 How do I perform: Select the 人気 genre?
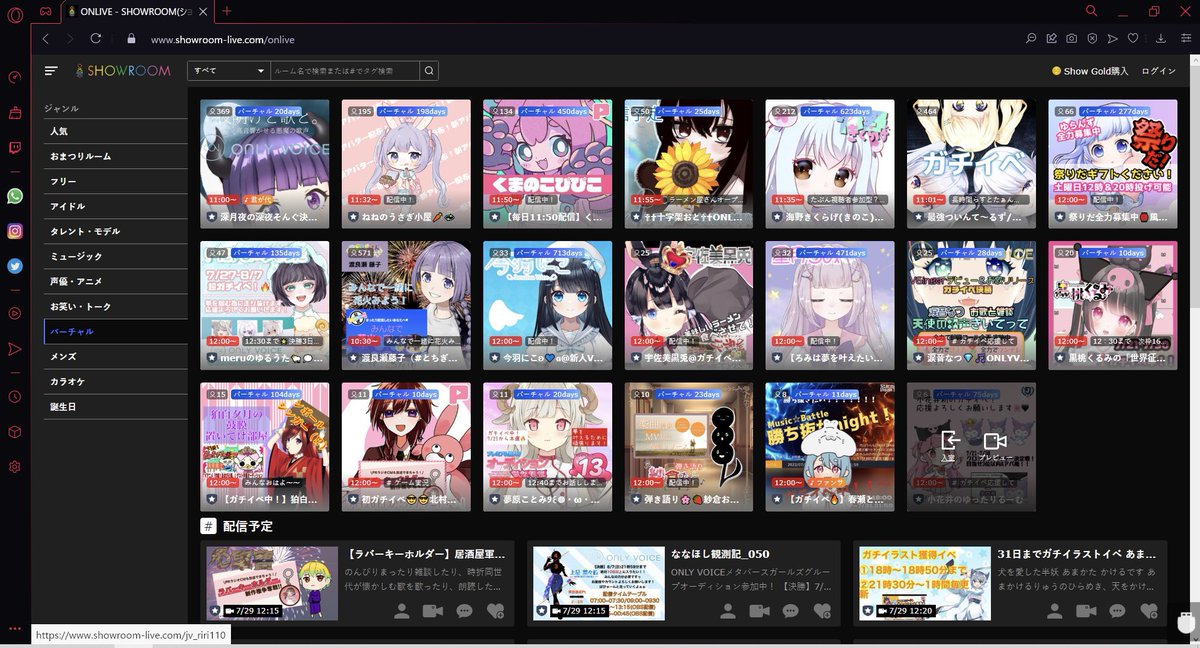[116, 131]
